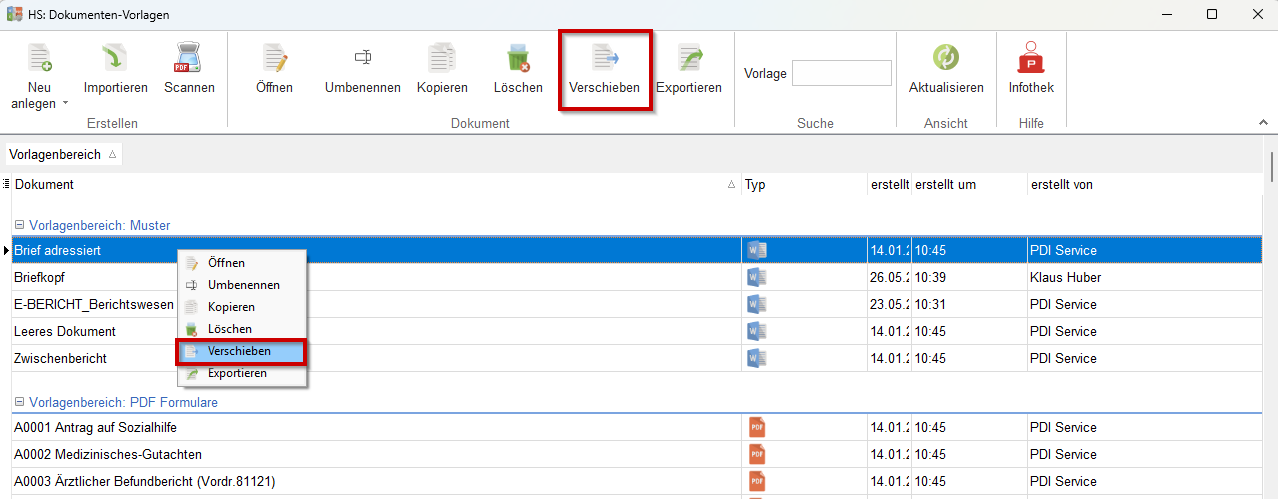Choose Kopieren in the context menu
Screen dimensions: 1278x499
242,307
